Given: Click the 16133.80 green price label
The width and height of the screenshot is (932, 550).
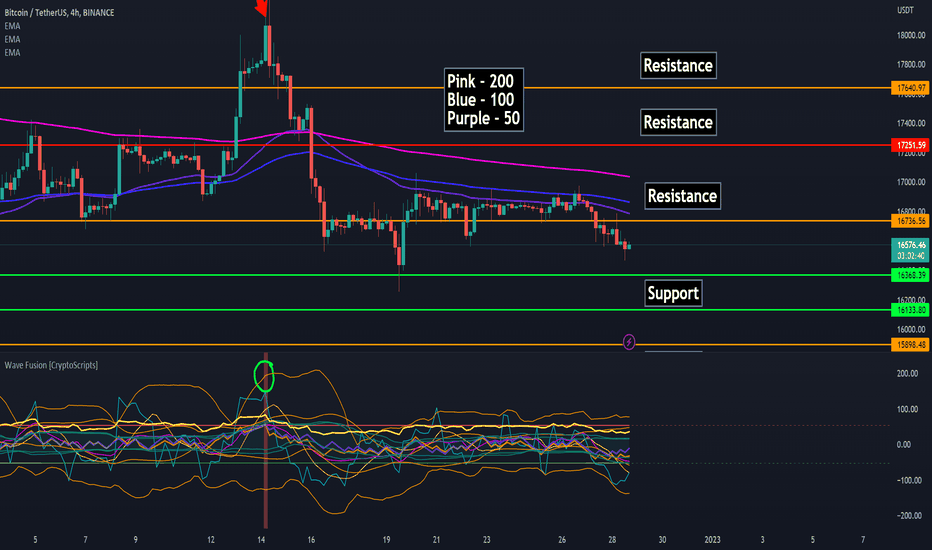Looking at the screenshot, I should (x=910, y=310).
